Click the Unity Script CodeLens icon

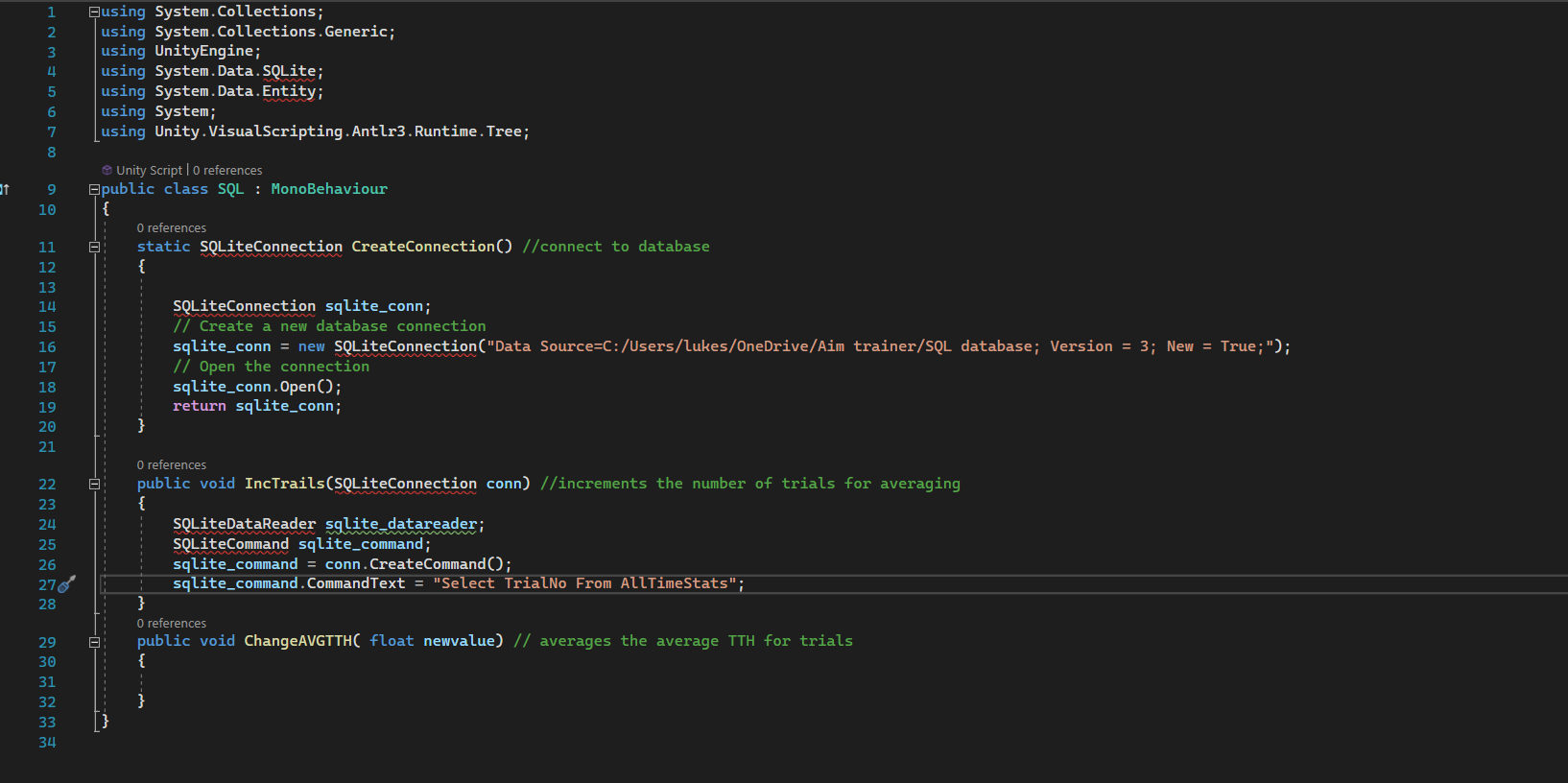point(107,170)
